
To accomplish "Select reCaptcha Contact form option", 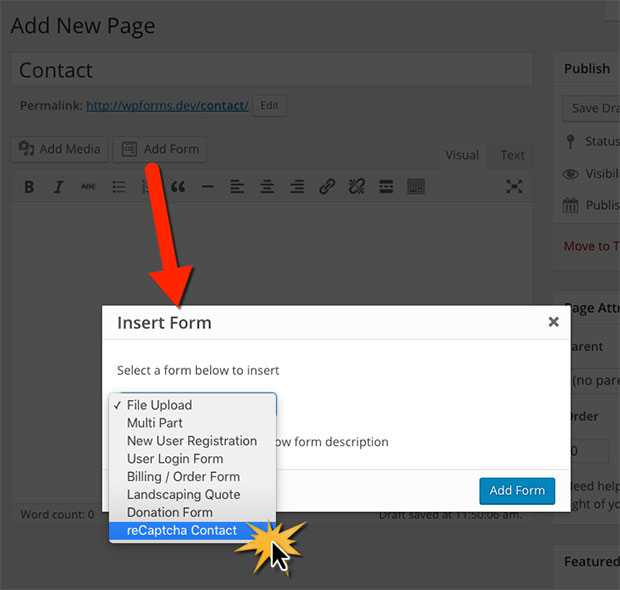I will click(193, 531).
